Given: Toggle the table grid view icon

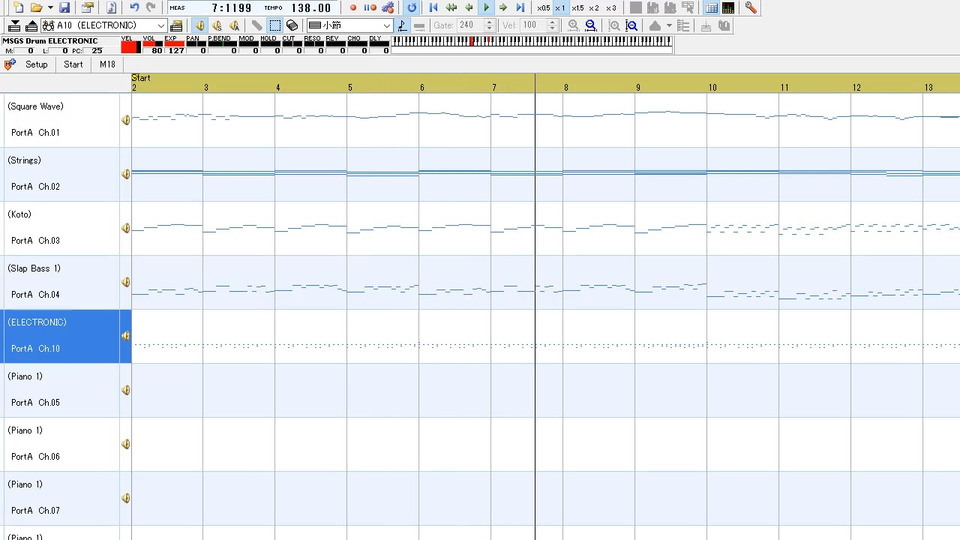Looking at the screenshot, I should (x=711, y=8).
